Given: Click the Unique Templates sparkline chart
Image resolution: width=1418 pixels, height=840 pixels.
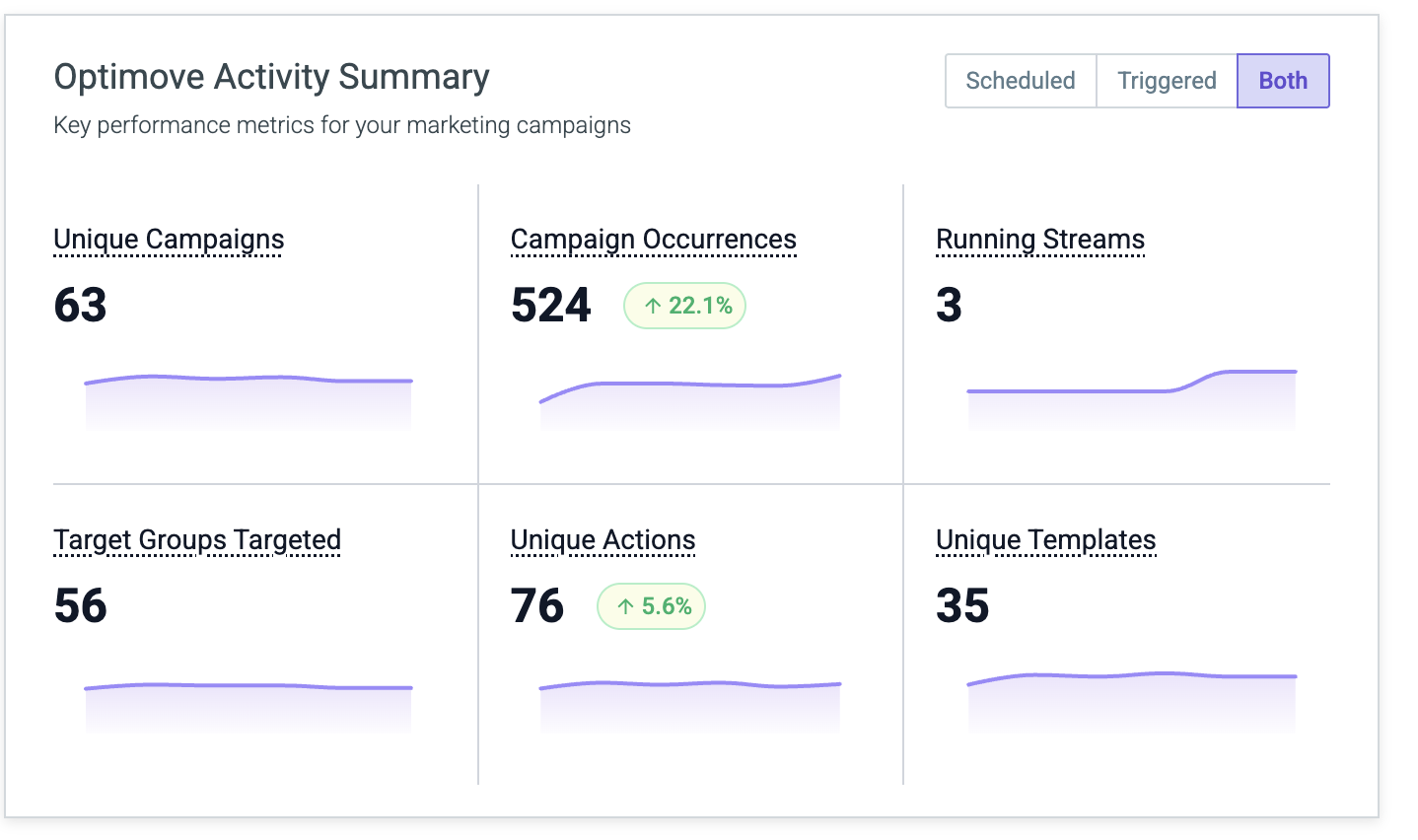Looking at the screenshot, I should point(1132,702).
